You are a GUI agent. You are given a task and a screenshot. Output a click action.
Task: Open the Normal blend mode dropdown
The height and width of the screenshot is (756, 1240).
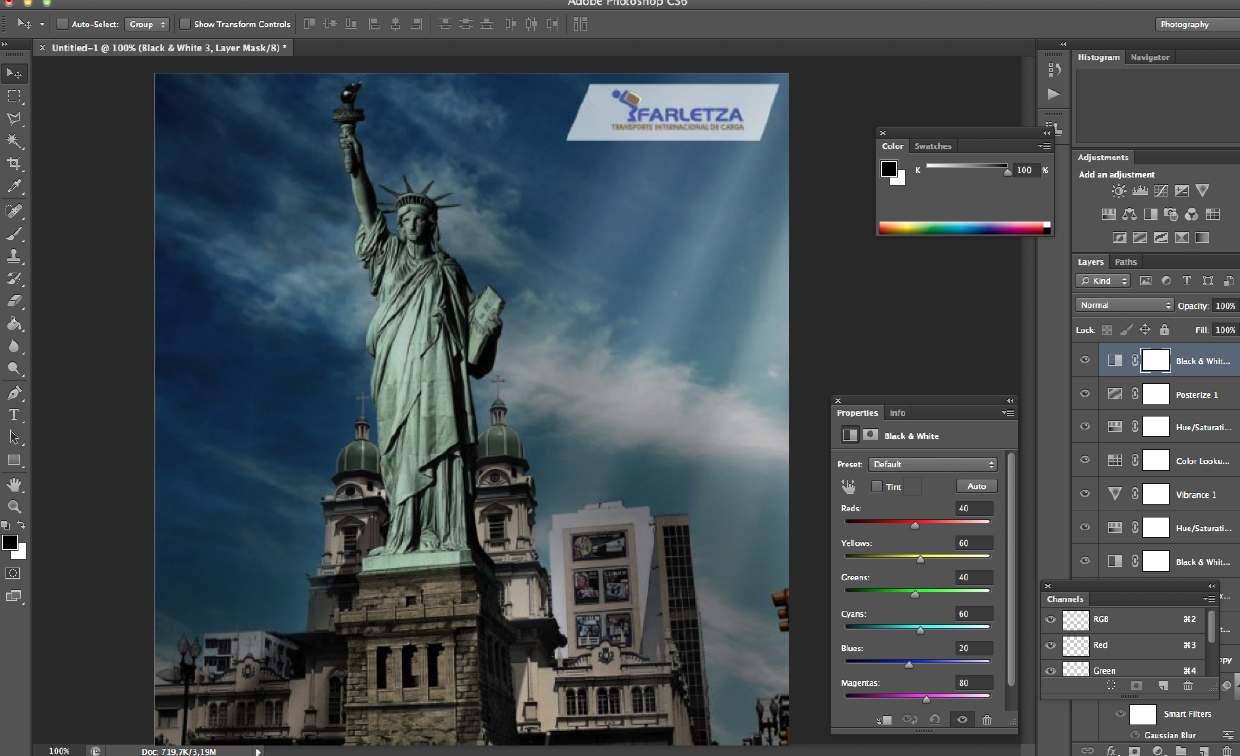[1125, 305]
